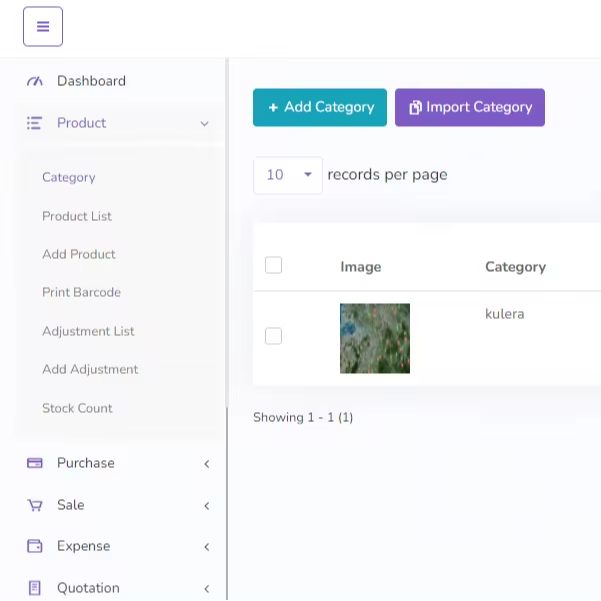Click the Product list icon in sidebar
This screenshot has height=601, width=601.
pyautogui.click(x=35, y=123)
